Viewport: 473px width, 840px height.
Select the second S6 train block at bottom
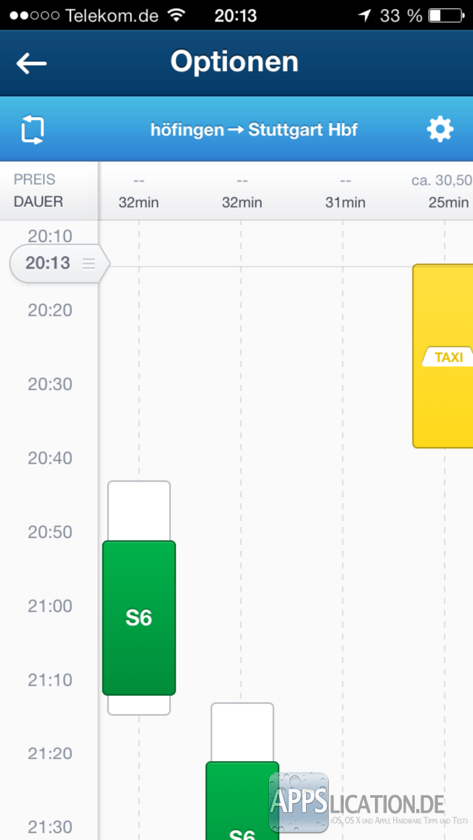pyautogui.click(x=242, y=800)
